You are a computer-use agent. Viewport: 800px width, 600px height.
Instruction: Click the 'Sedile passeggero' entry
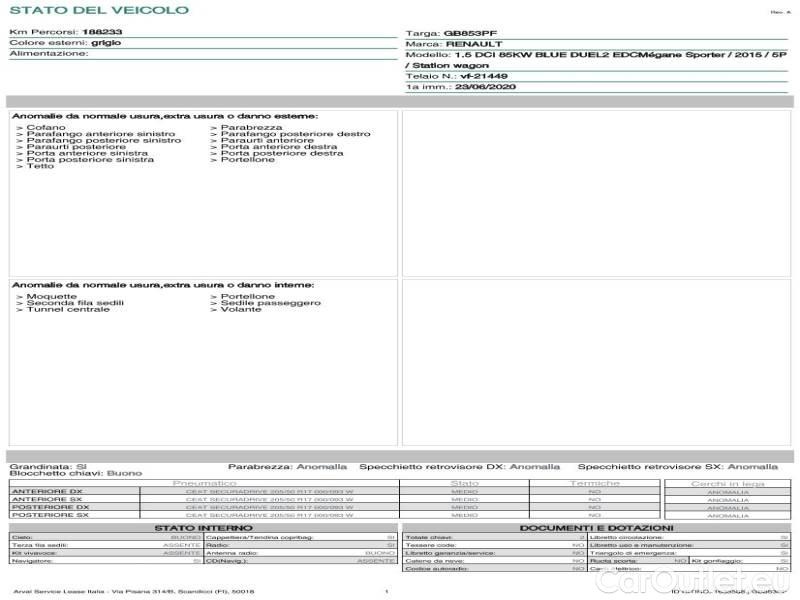(270, 303)
